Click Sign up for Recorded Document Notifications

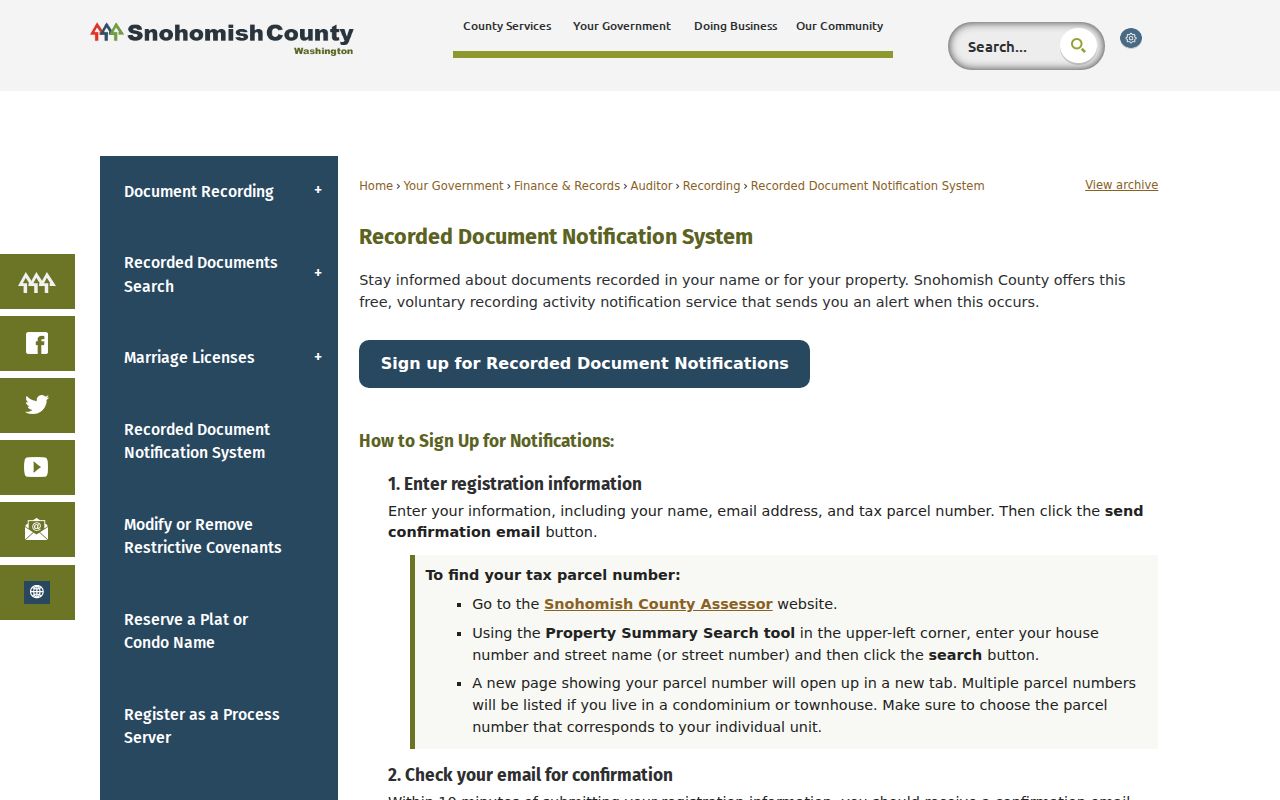click(584, 364)
